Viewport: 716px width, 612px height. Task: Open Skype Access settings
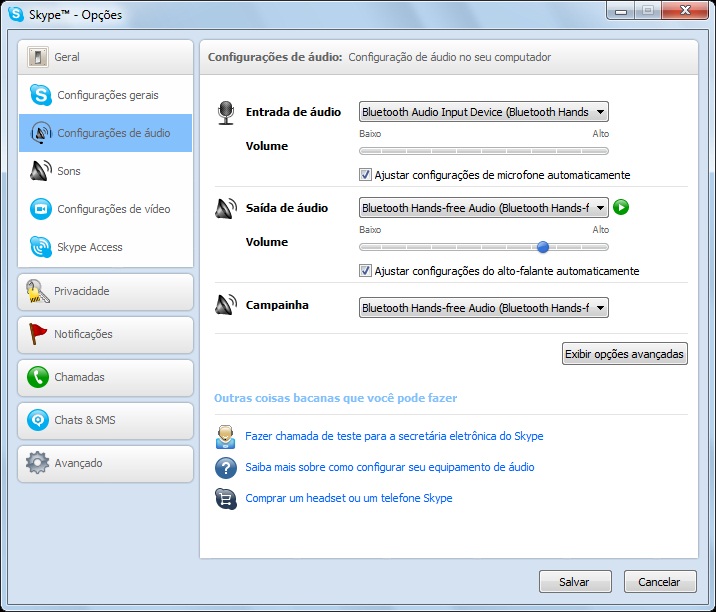pos(105,247)
